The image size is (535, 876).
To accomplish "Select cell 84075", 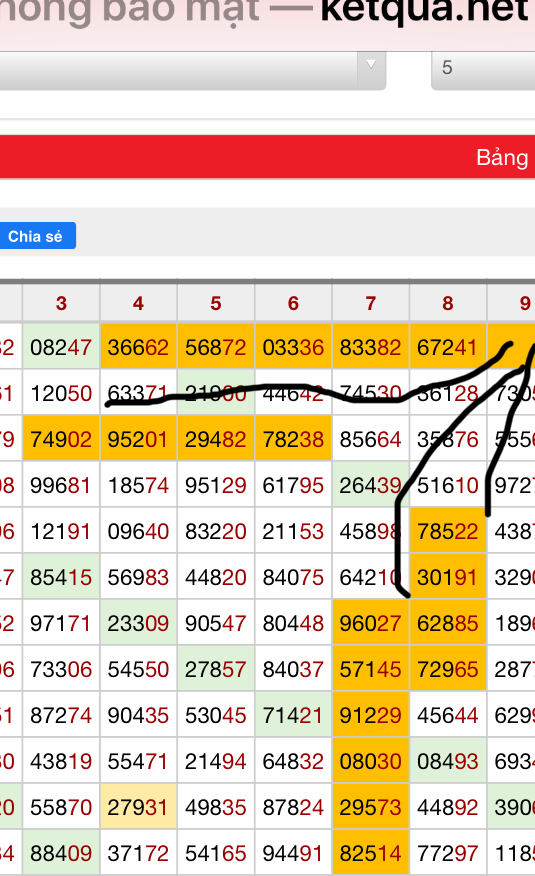I will [x=293, y=577].
